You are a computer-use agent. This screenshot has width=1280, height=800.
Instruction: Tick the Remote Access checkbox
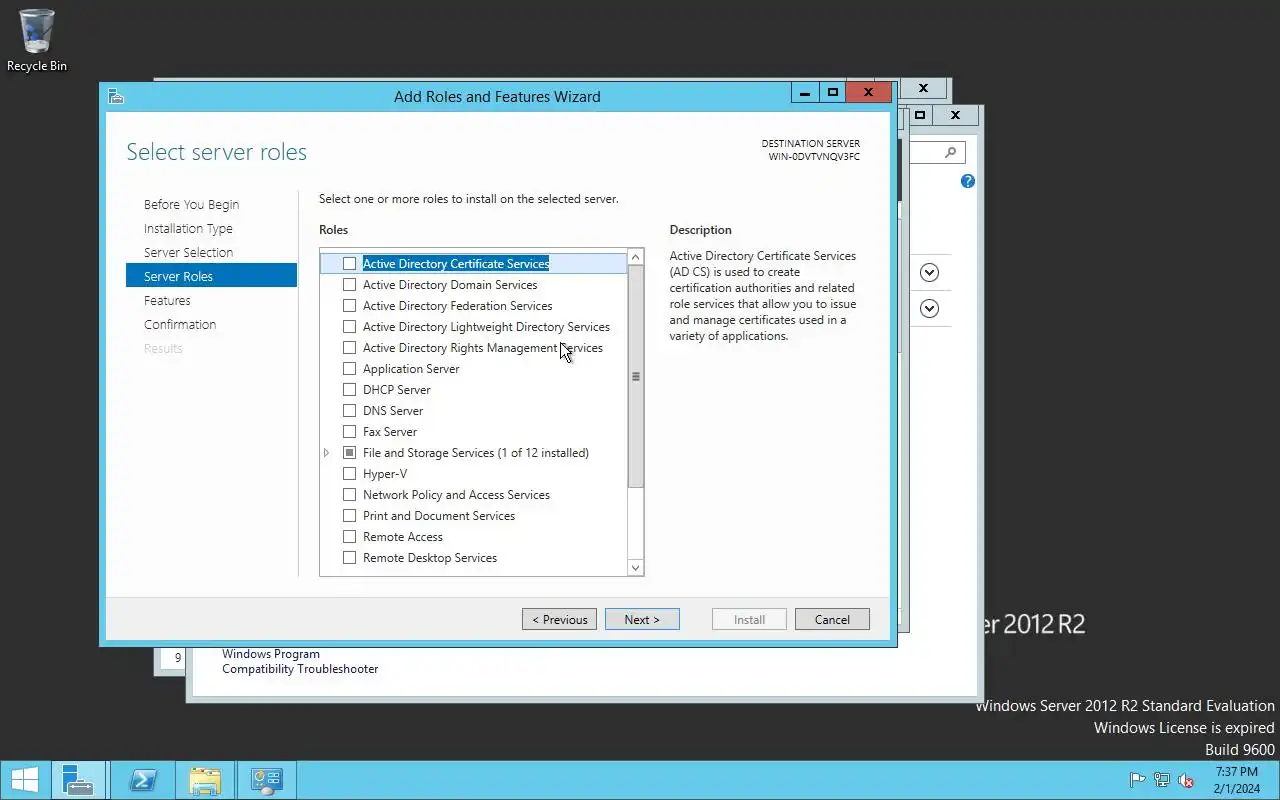(349, 537)
